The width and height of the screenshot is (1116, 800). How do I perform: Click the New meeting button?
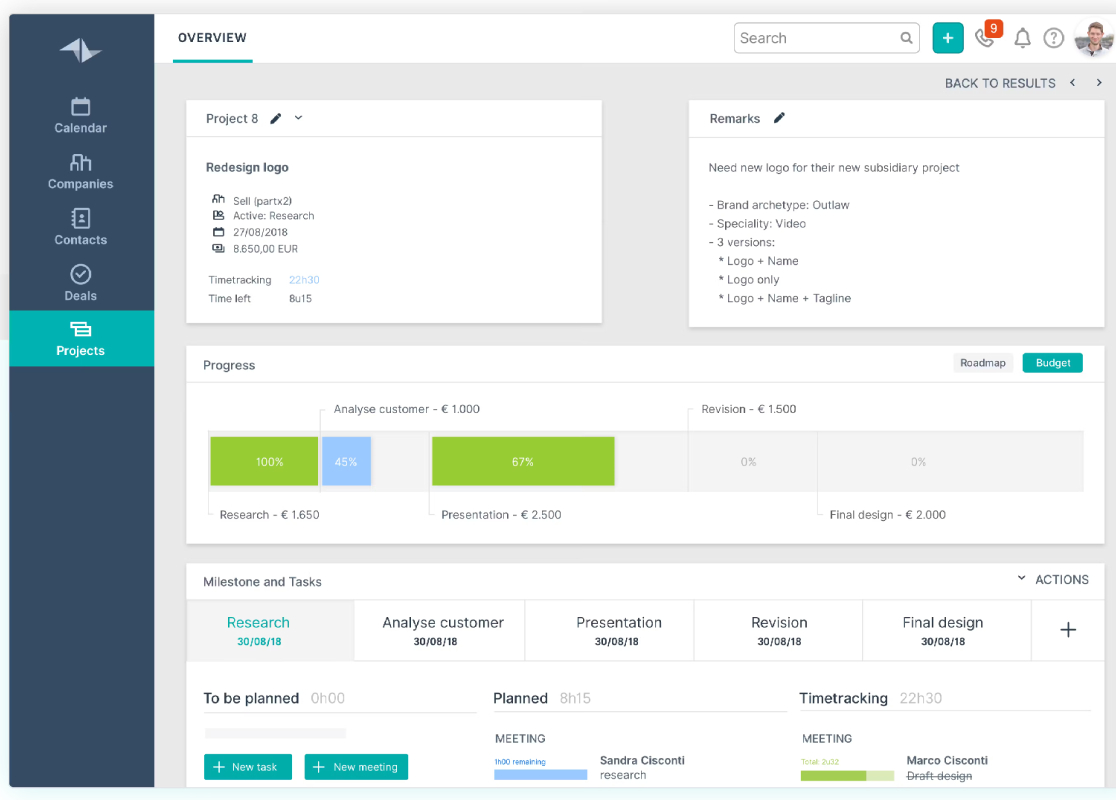tap(356, 767)
